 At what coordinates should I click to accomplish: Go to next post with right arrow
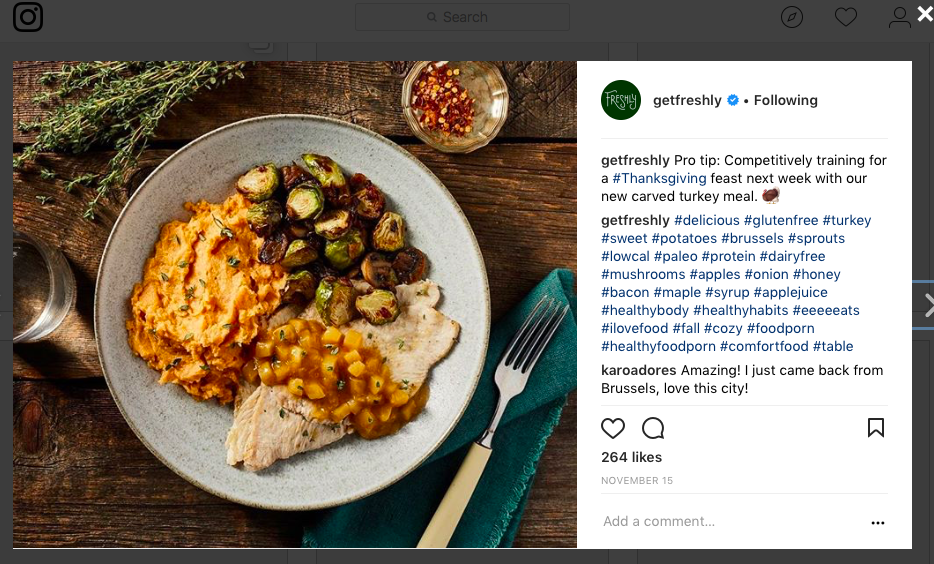pos(928,306)
